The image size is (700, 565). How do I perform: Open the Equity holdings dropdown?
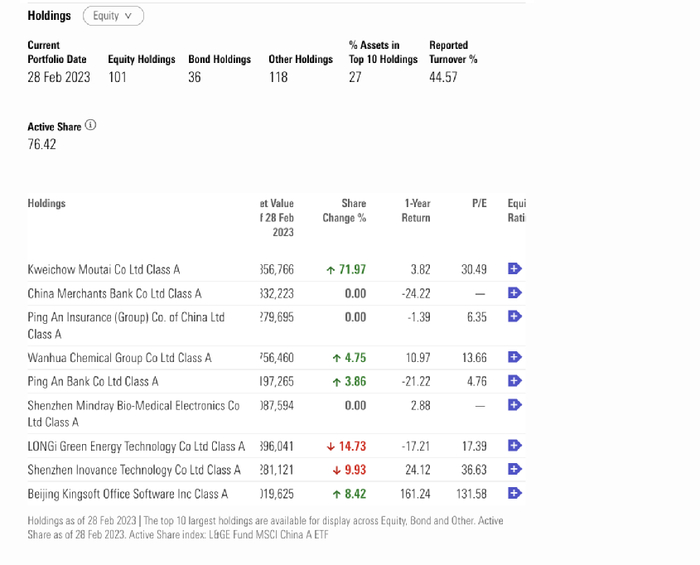pos(113,16)
